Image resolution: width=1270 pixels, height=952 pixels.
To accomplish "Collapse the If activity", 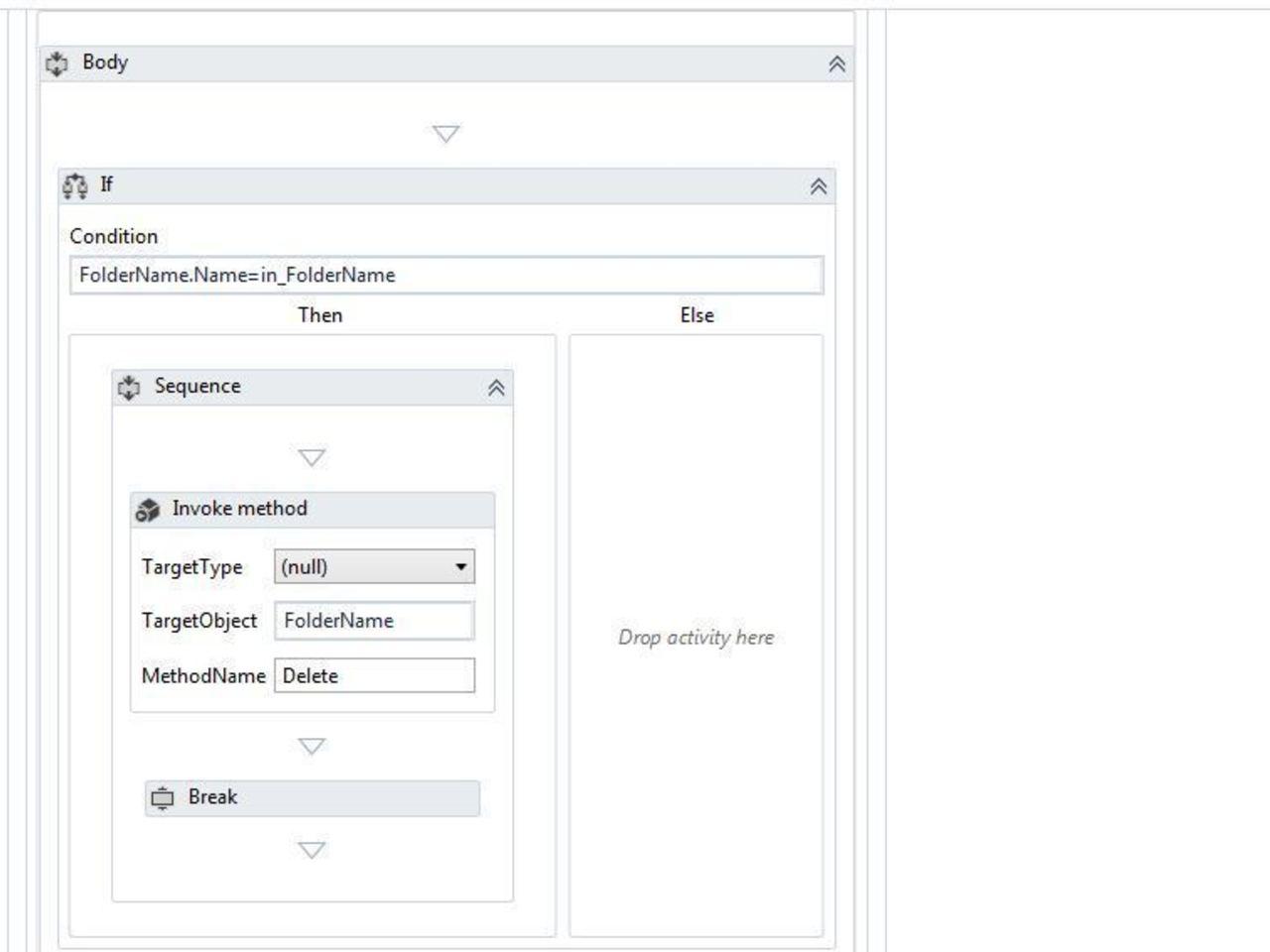I will click(x=819, y=186).
